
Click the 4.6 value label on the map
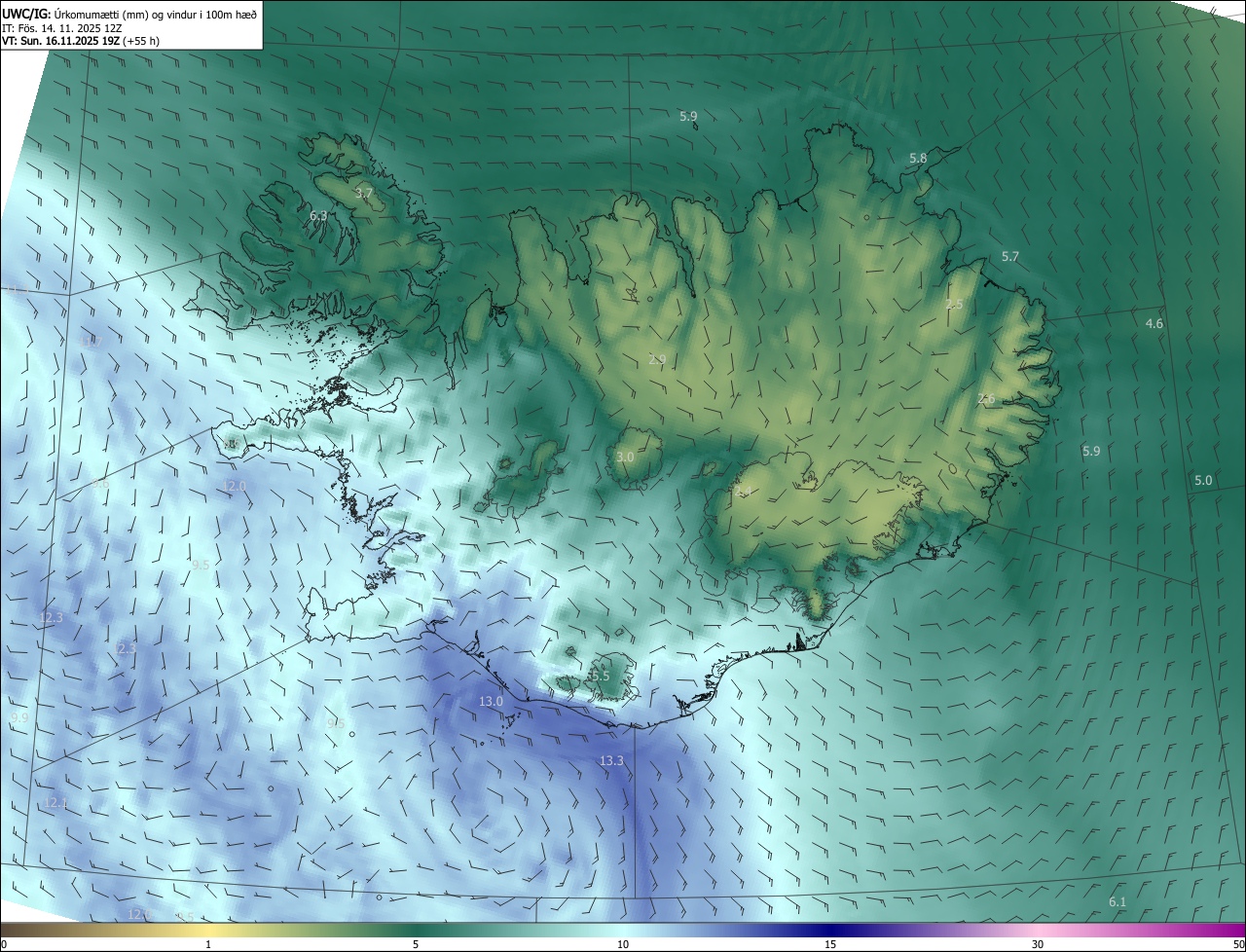[x=1154, y=323]
